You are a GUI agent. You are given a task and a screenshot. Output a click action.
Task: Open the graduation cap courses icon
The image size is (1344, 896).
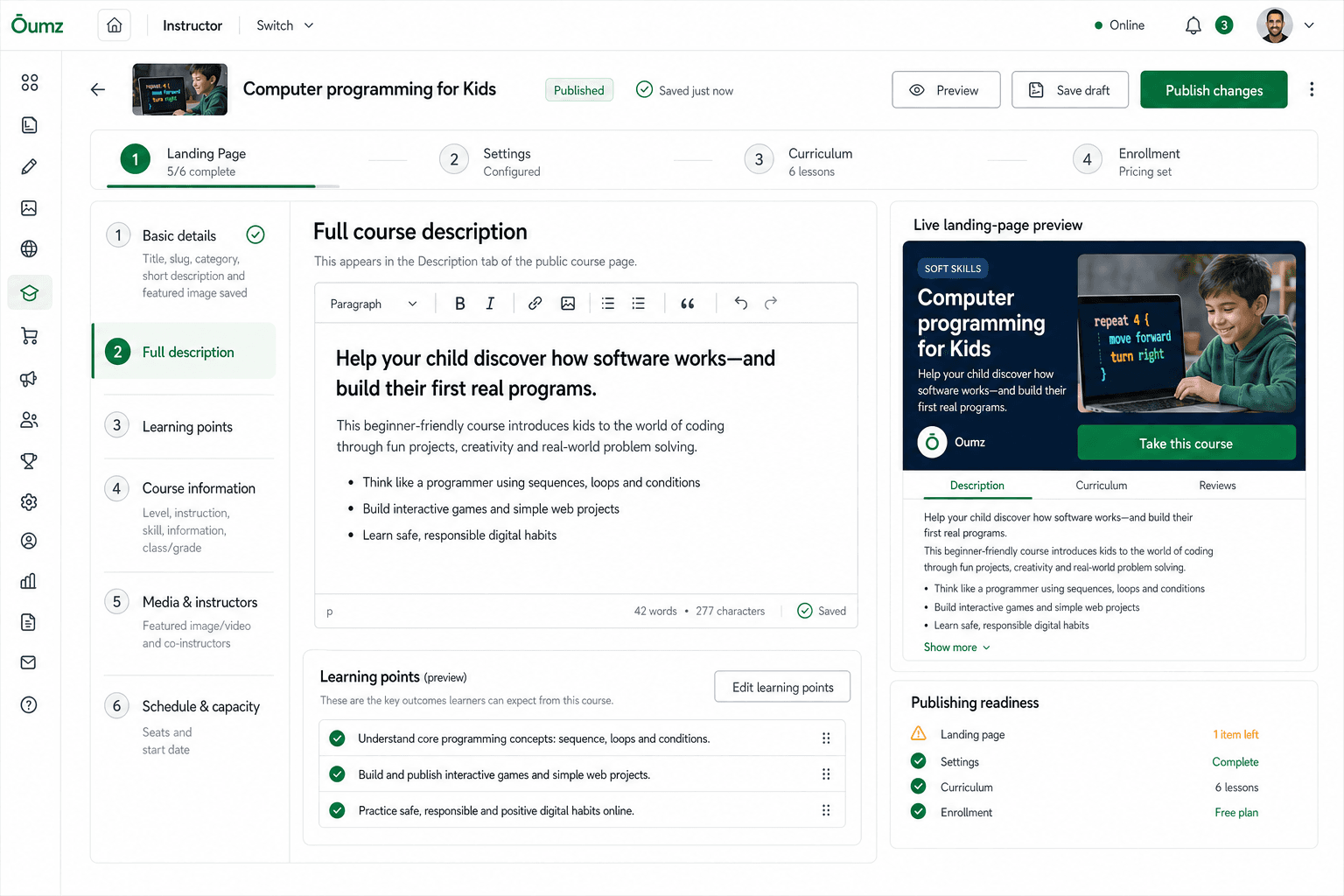30,293
